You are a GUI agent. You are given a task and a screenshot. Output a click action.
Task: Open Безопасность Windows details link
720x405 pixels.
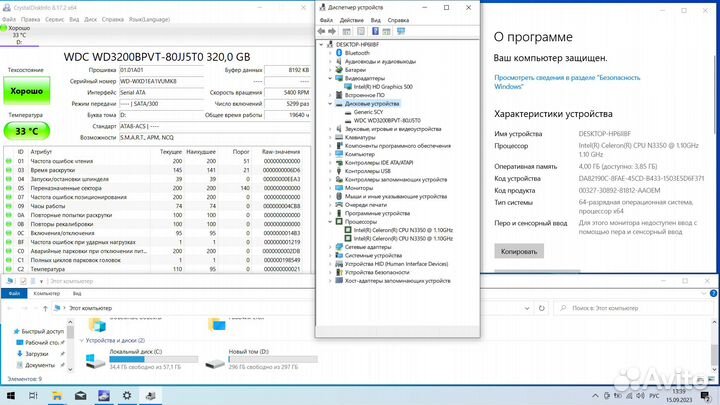point(567,82)
